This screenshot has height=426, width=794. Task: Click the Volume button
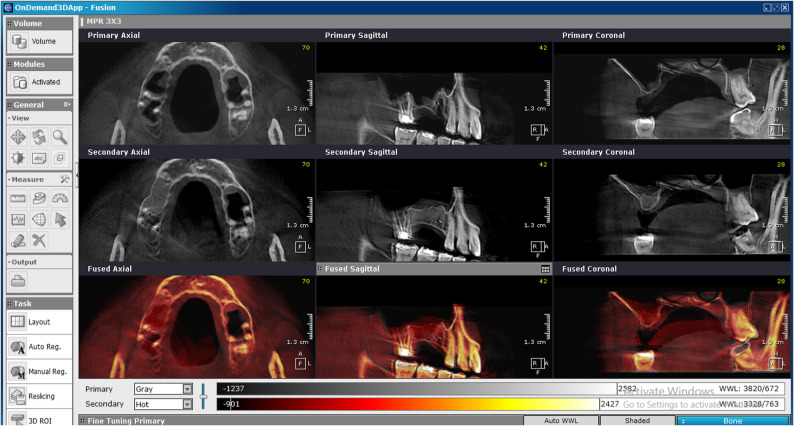point(39,42)
